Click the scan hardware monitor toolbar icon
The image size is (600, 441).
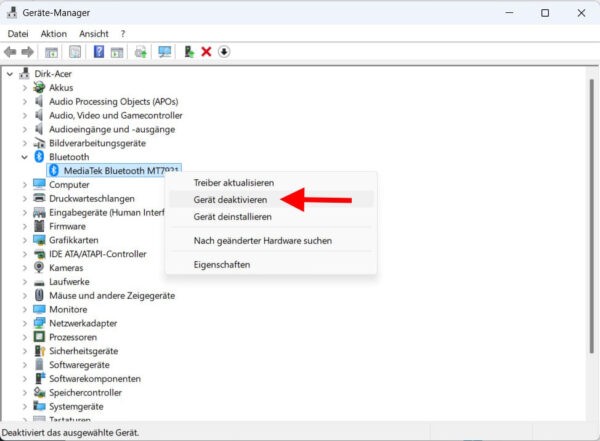165,52
